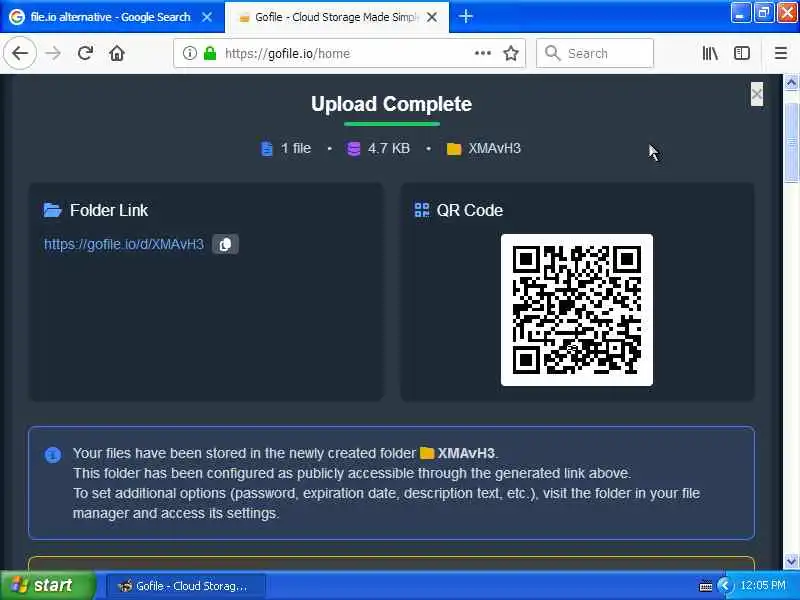Open the browser home page icon
This screenshot has width=800, height=600.
(x=117, y=53)
